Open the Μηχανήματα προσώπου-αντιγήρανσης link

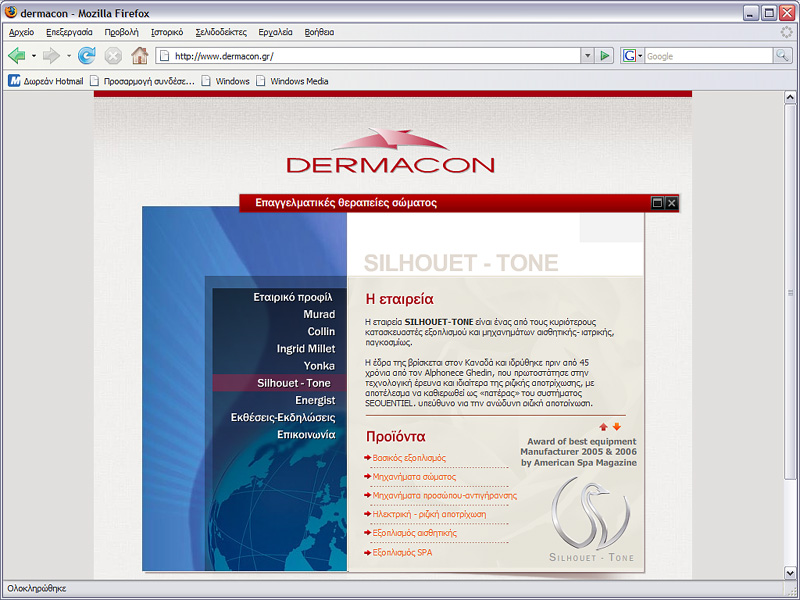(x=444, y=495)
